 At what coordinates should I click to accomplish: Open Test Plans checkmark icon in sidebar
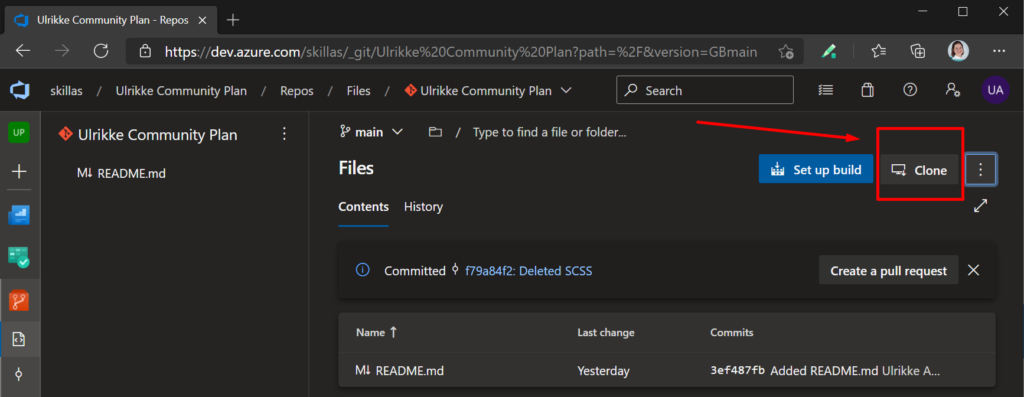(x=19, y=257)
